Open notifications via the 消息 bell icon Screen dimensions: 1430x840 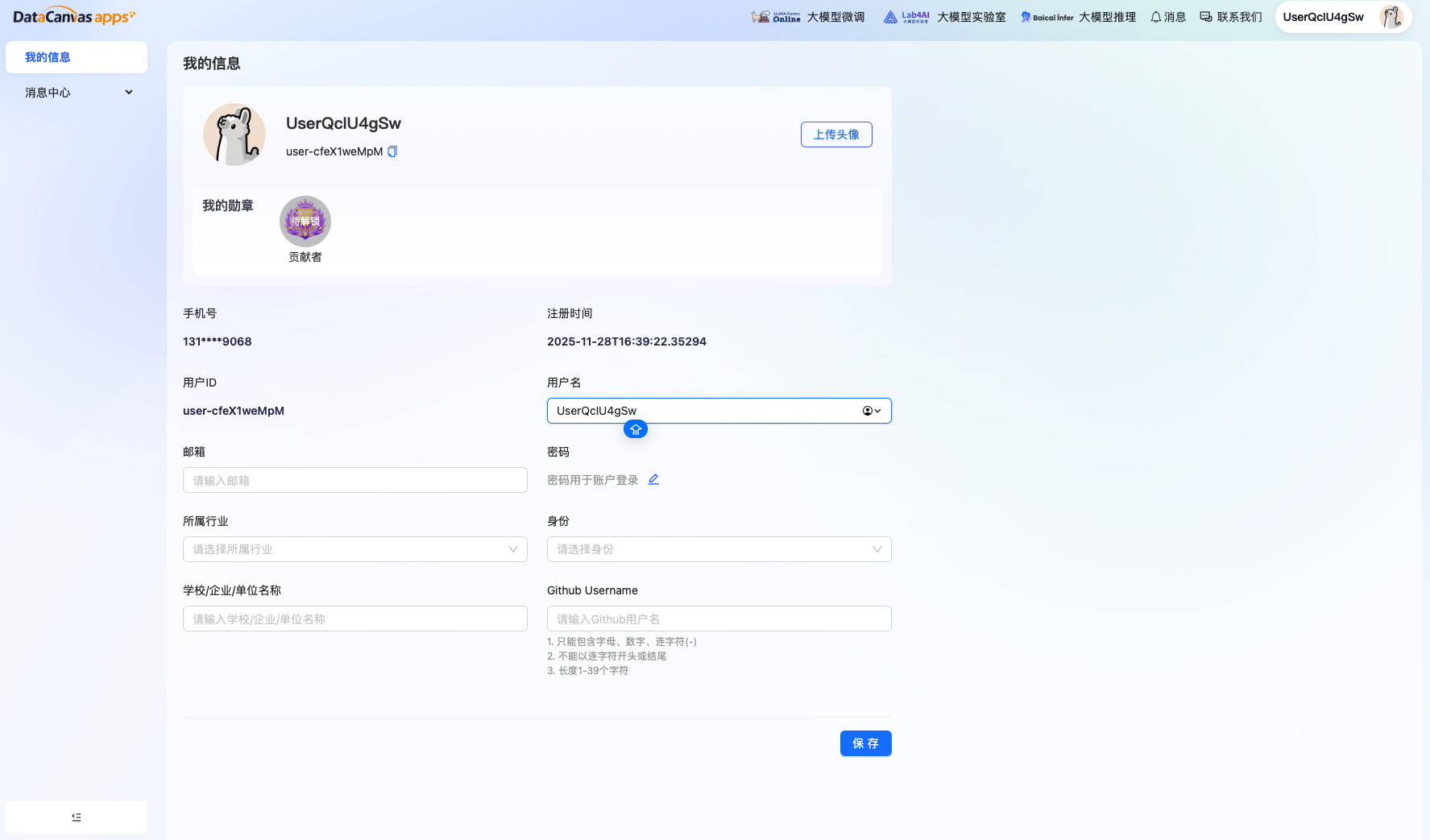click(x=1155, y=16)
